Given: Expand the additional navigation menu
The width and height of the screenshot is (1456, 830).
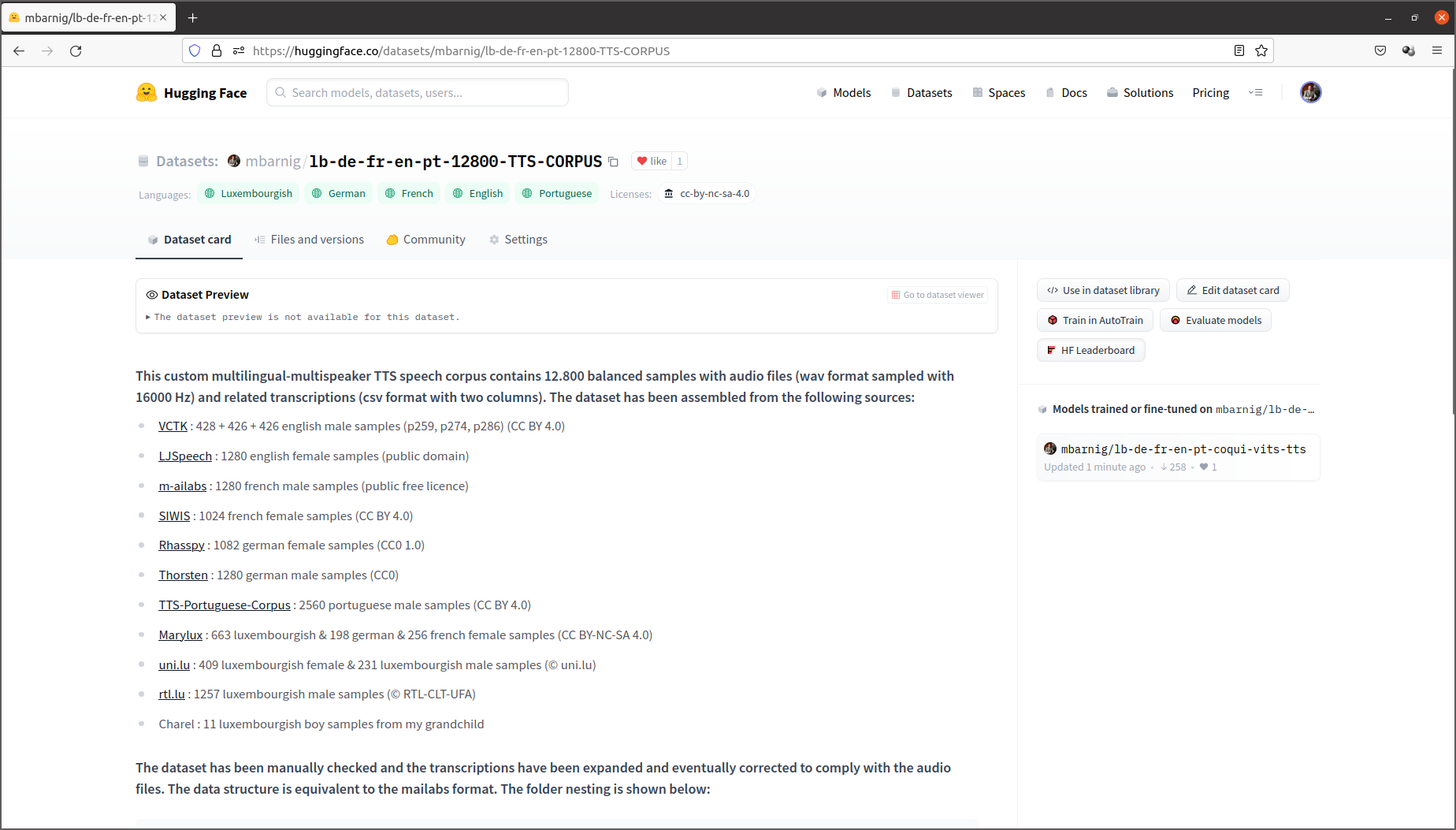Looking at the screenshot, I should point(1256,93).
